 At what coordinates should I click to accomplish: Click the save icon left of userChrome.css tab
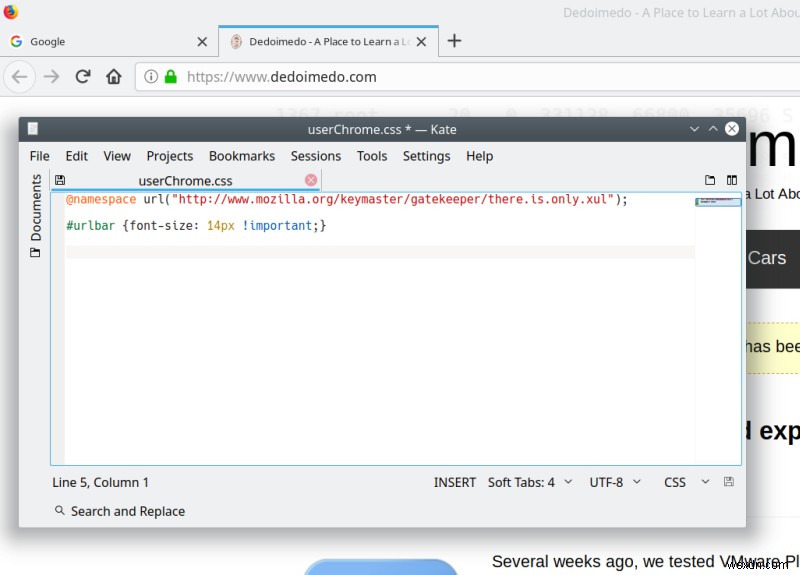(x=60, y=180)
